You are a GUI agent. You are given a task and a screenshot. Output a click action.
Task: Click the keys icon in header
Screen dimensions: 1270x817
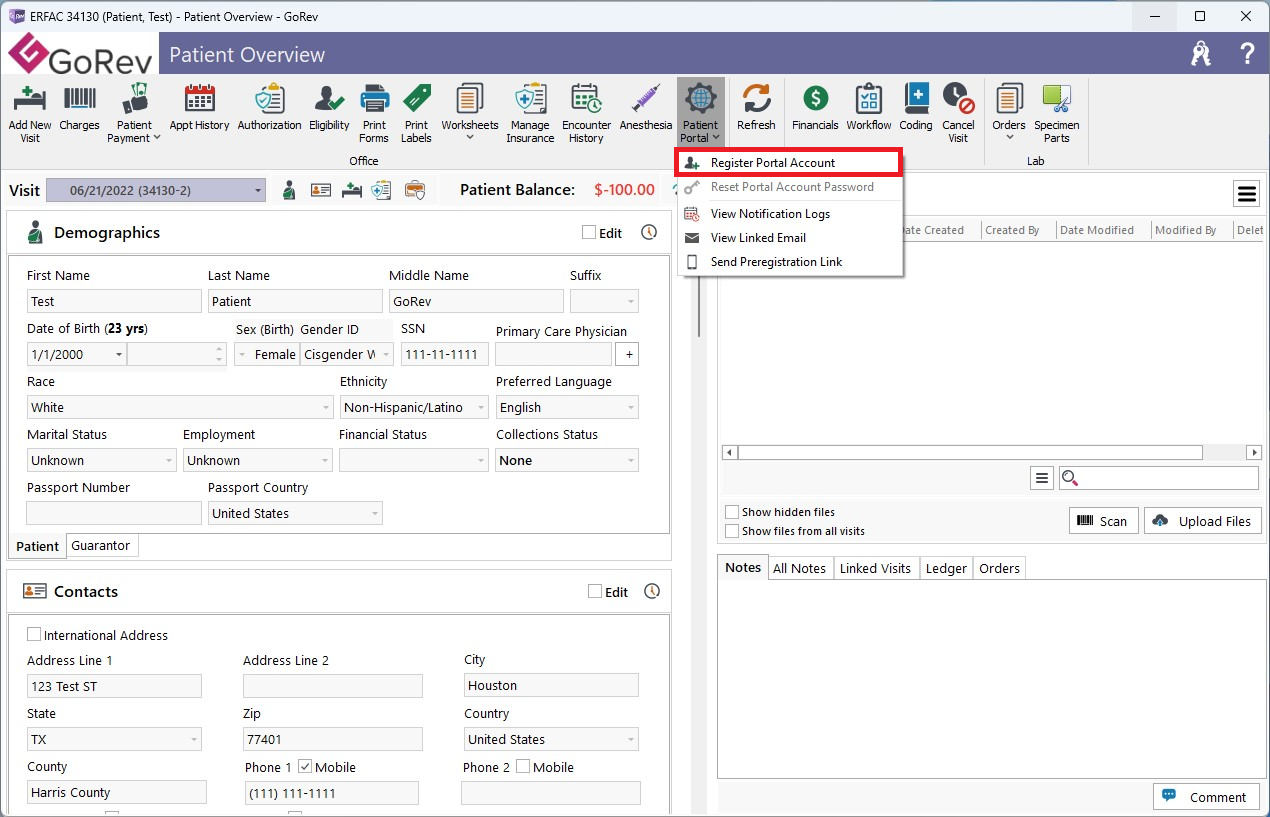(1201, 54)
